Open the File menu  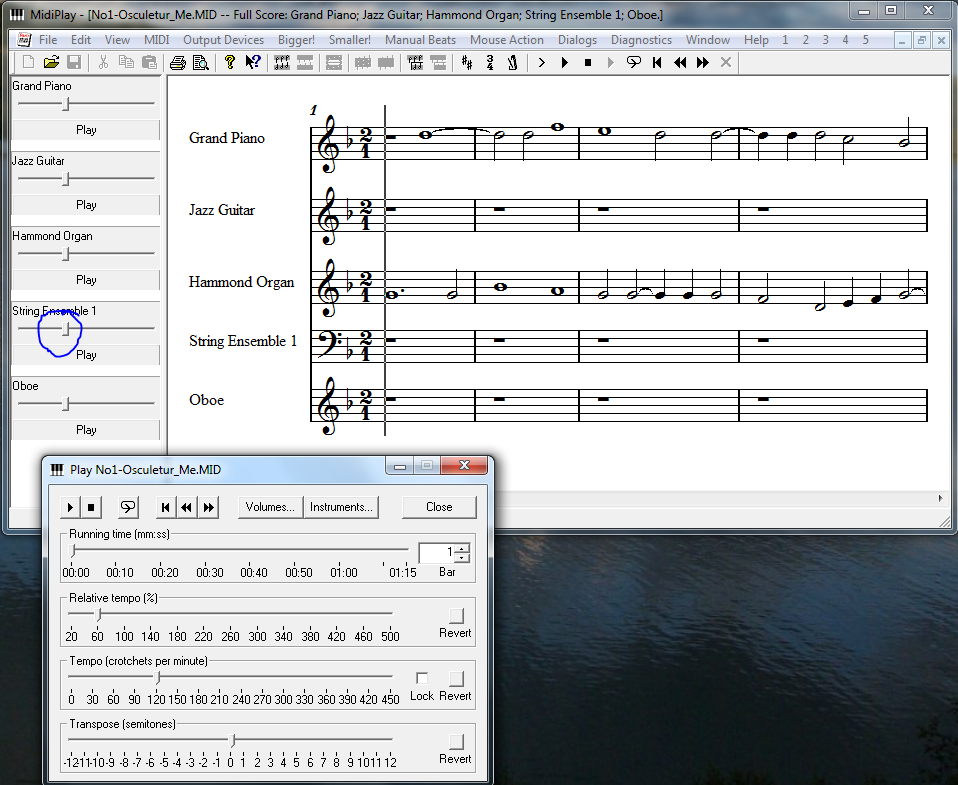[48, 40]
